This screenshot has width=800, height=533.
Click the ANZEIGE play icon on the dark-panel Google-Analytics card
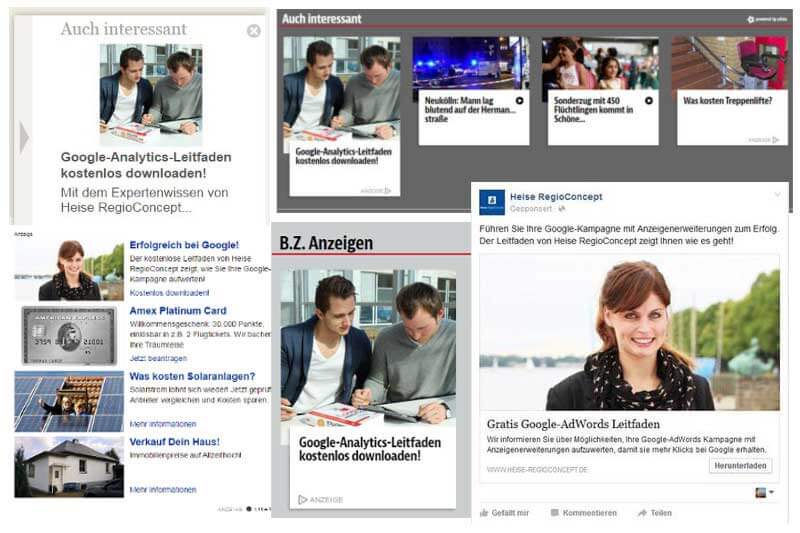pyautogui.click(x=388, y=191)
